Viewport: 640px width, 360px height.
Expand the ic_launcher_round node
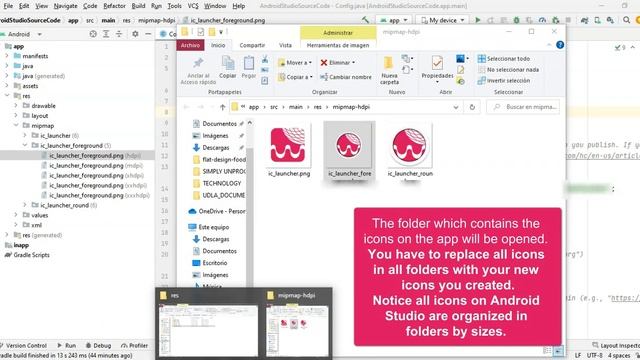[x=25, y=205]
